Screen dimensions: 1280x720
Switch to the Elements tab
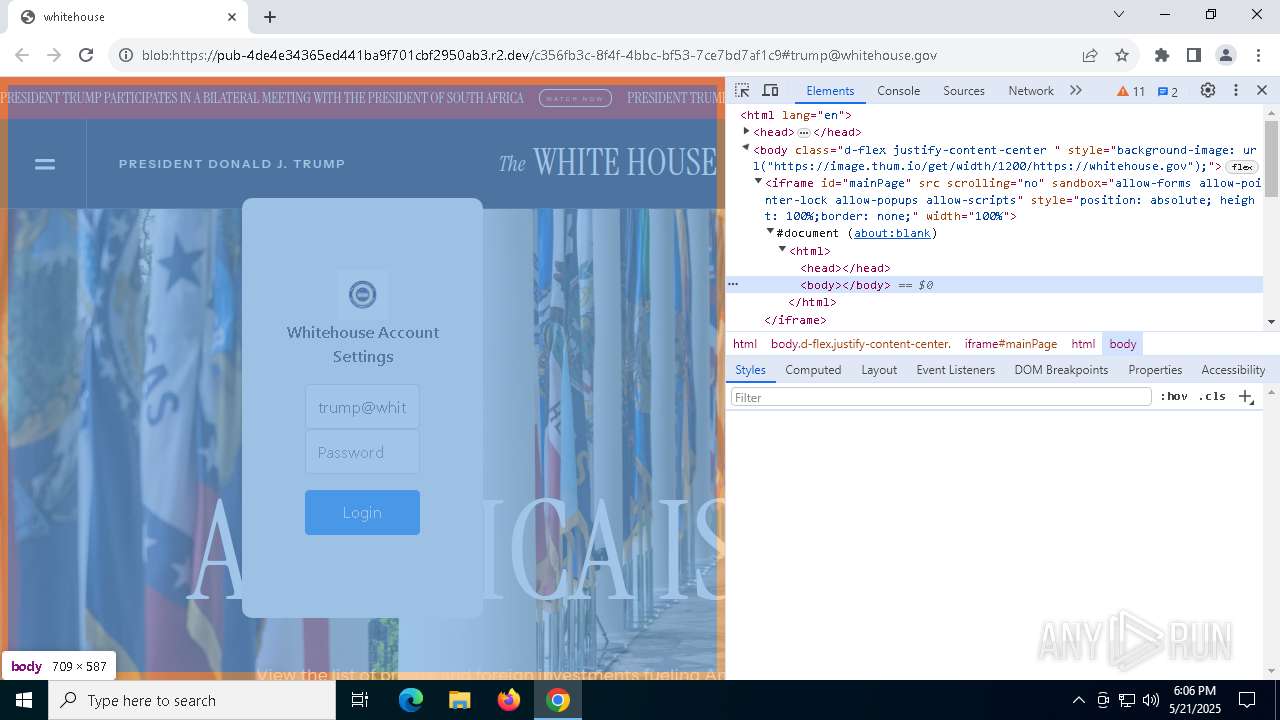830,90
